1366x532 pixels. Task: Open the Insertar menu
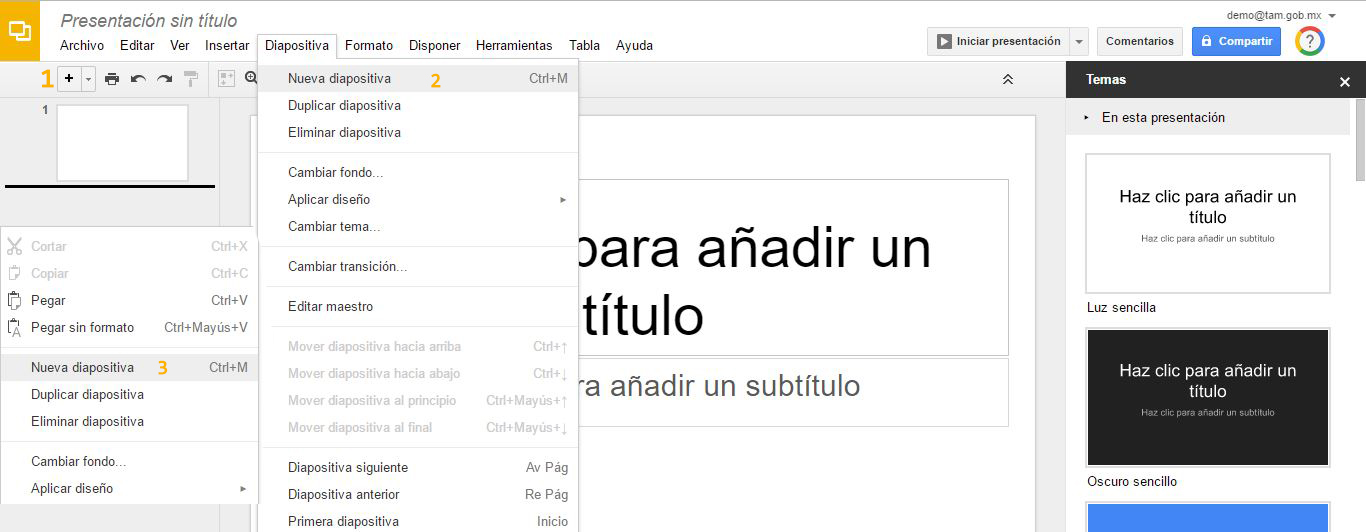click(x=227, y=45)
